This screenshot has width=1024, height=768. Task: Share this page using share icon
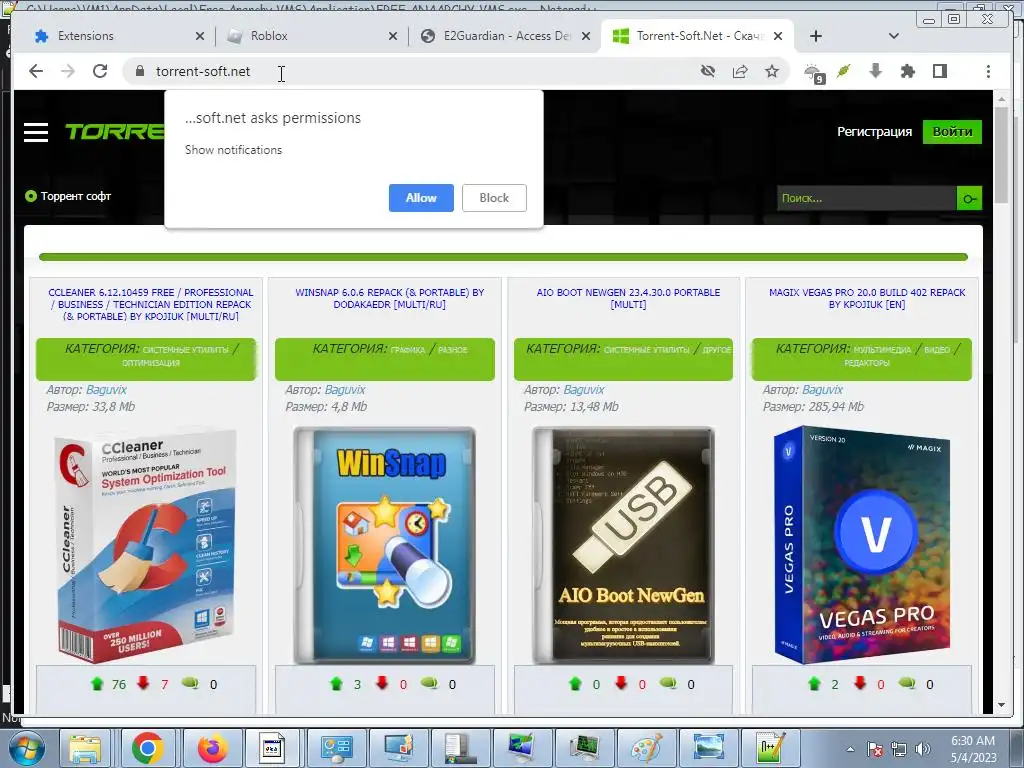tap(740, 71)
